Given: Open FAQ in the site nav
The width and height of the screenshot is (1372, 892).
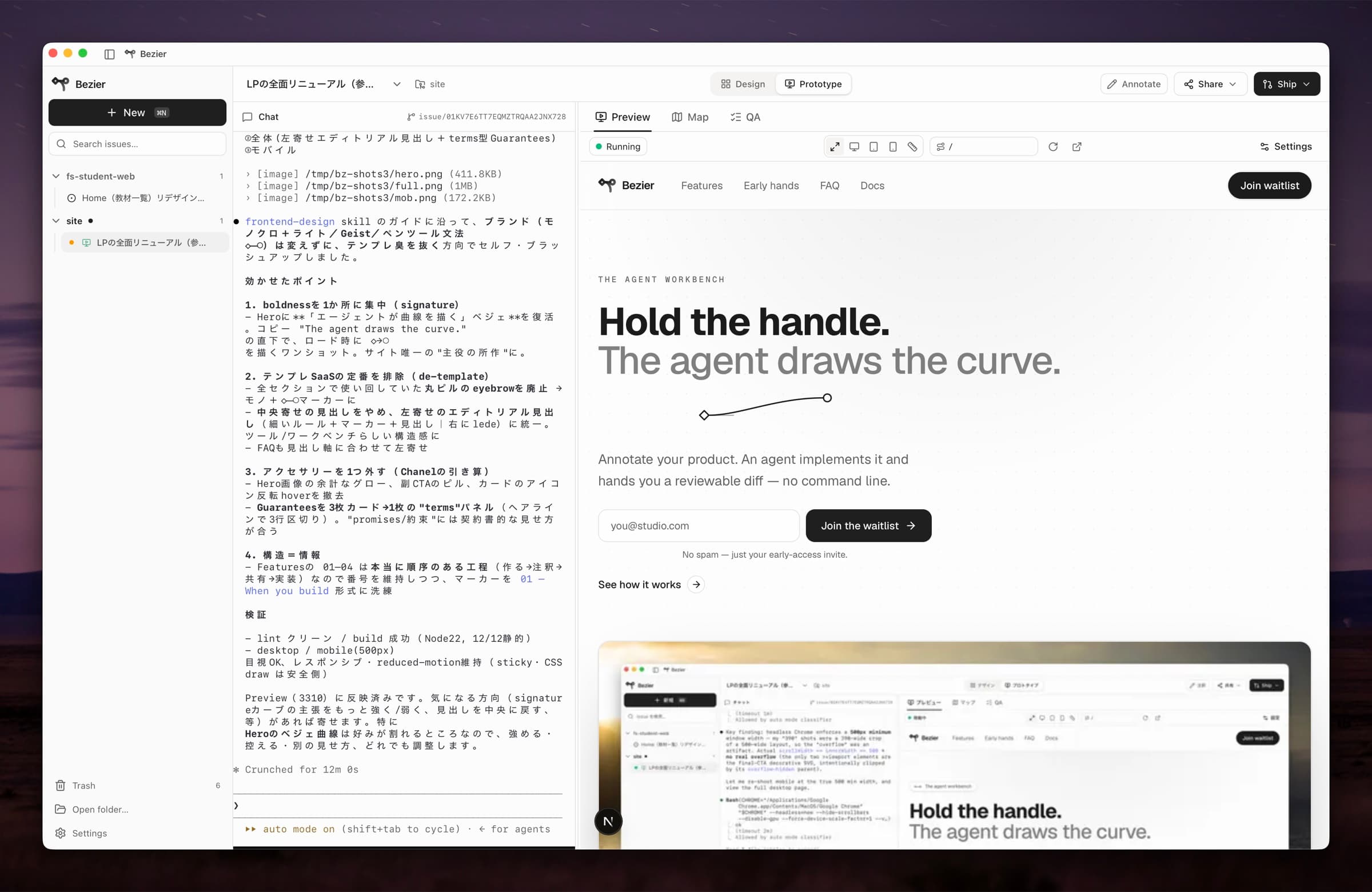Looking at the screenshot, I should [829, 186].
